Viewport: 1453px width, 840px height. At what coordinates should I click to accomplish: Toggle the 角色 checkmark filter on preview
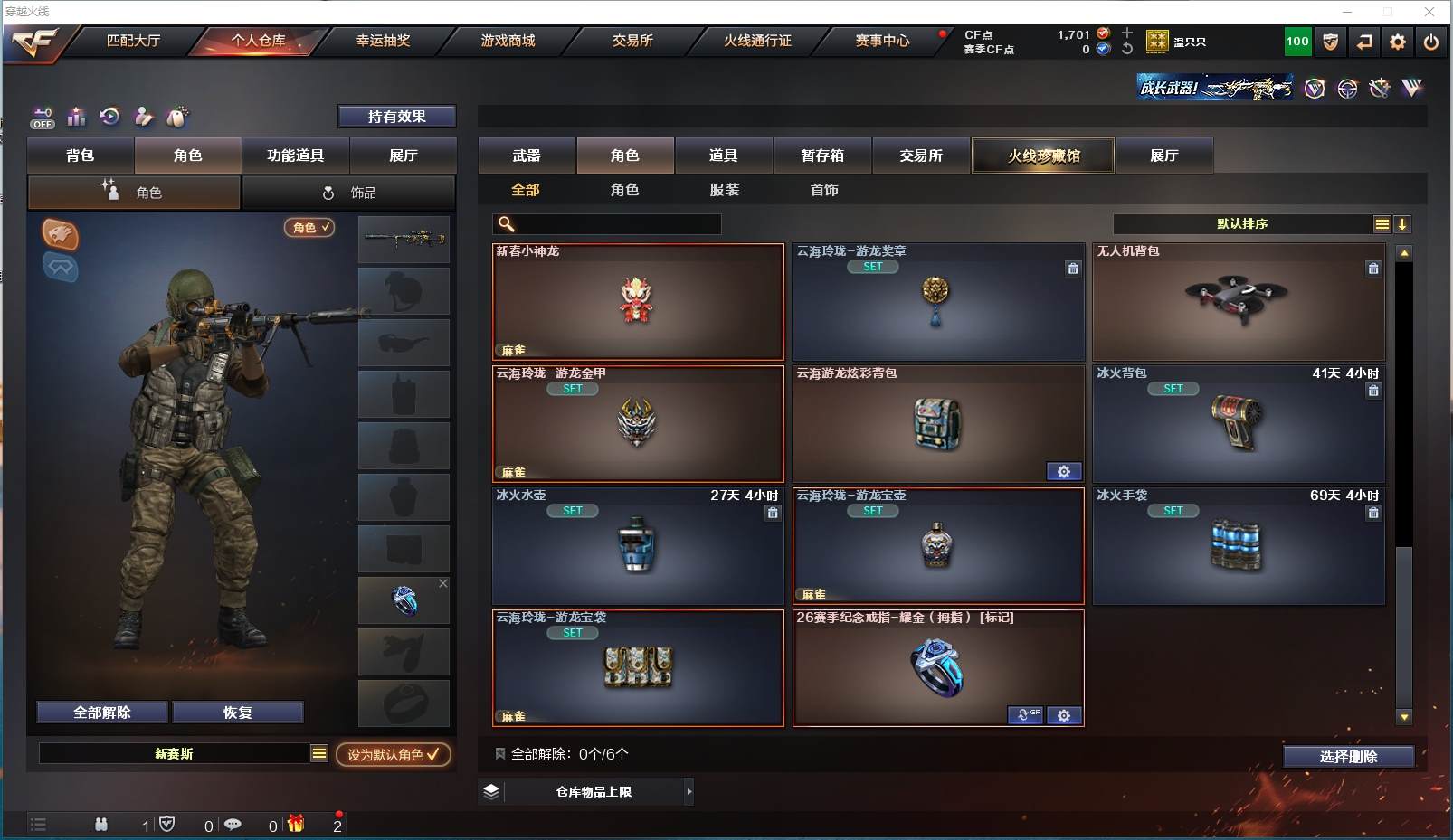point(309,228)
